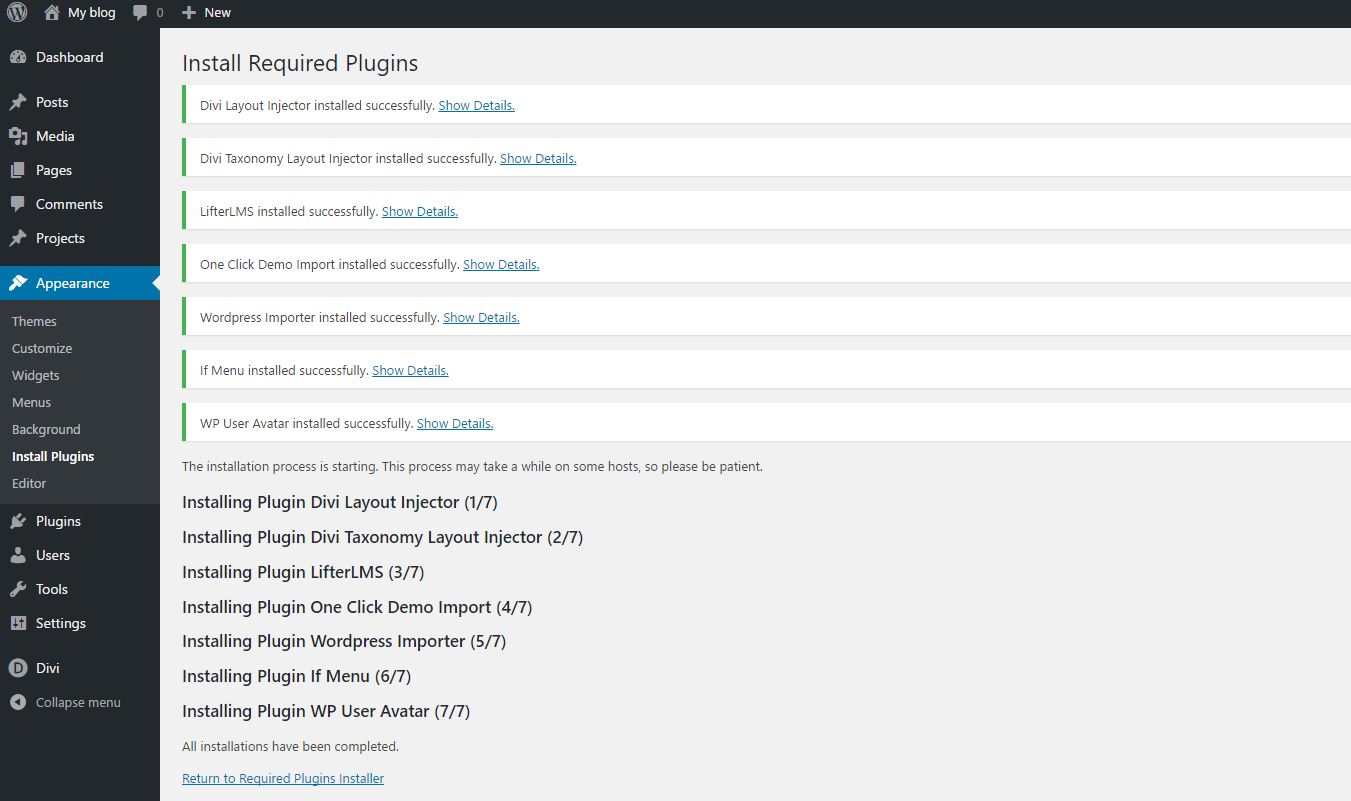1351x801 pixels.
Task: Click the Tools wrench icon
Action: (x=18, y=589)
